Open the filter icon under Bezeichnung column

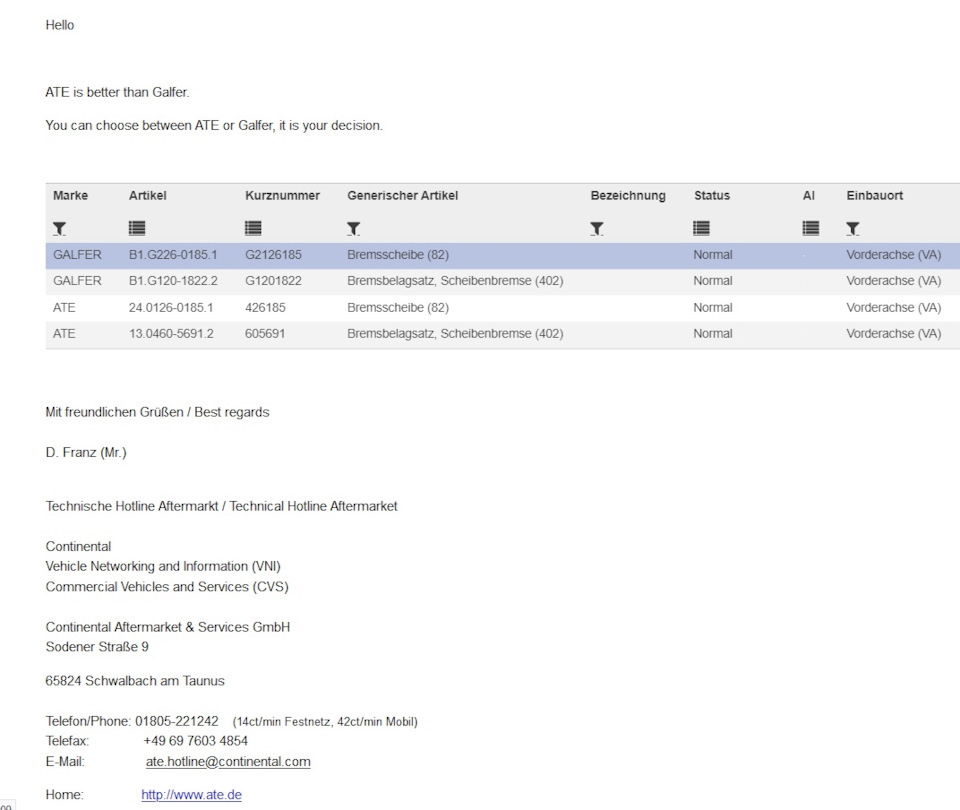[x=597, y=228]
